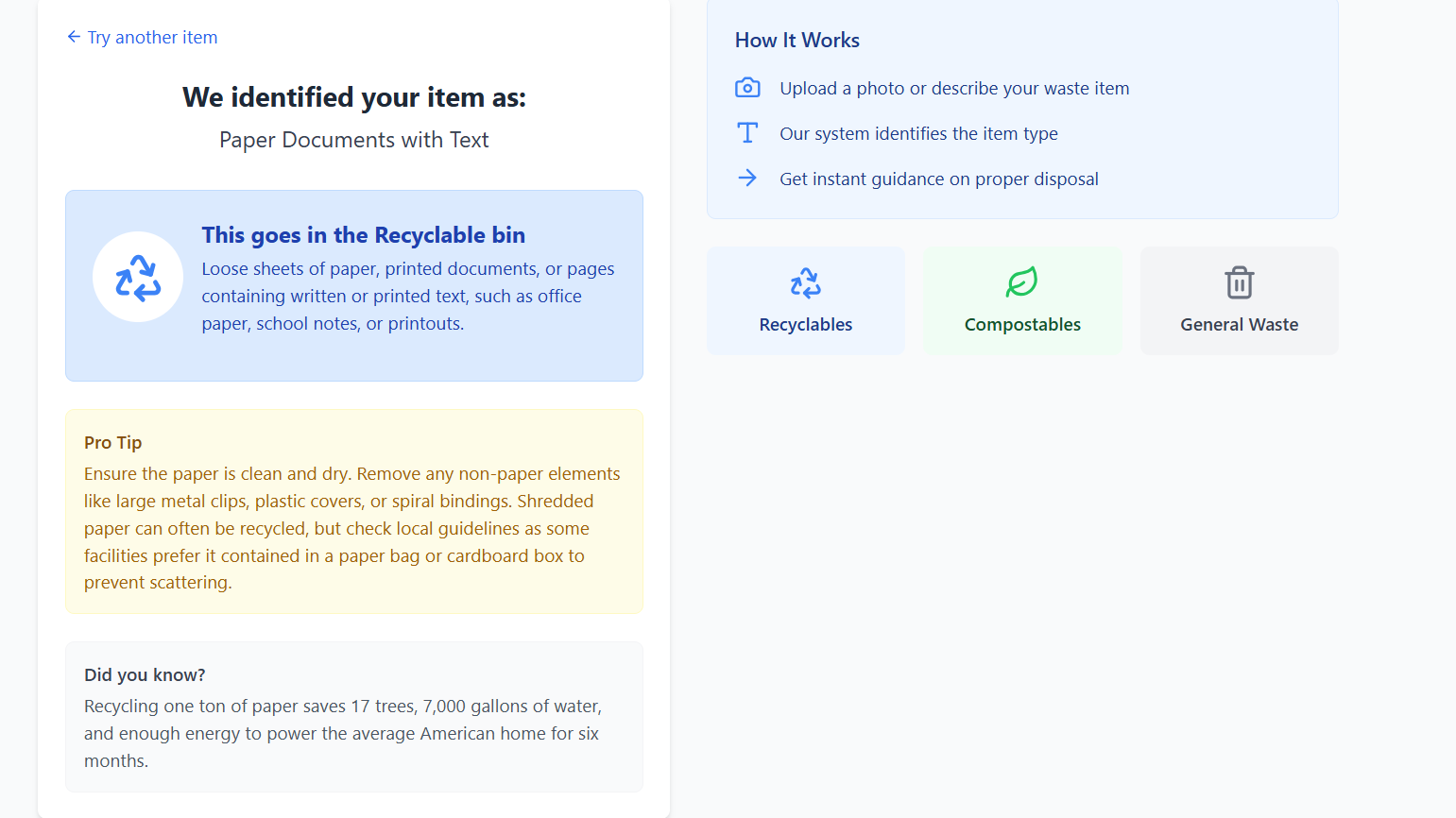Click the back arrow beside Try another item
The width and height of the screenshot is (1456, 818).
[x=74, y=37]
